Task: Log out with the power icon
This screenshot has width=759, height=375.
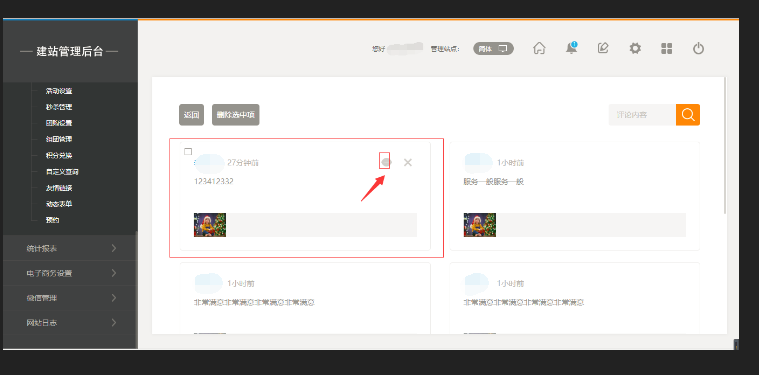Action: pos(698,48)
